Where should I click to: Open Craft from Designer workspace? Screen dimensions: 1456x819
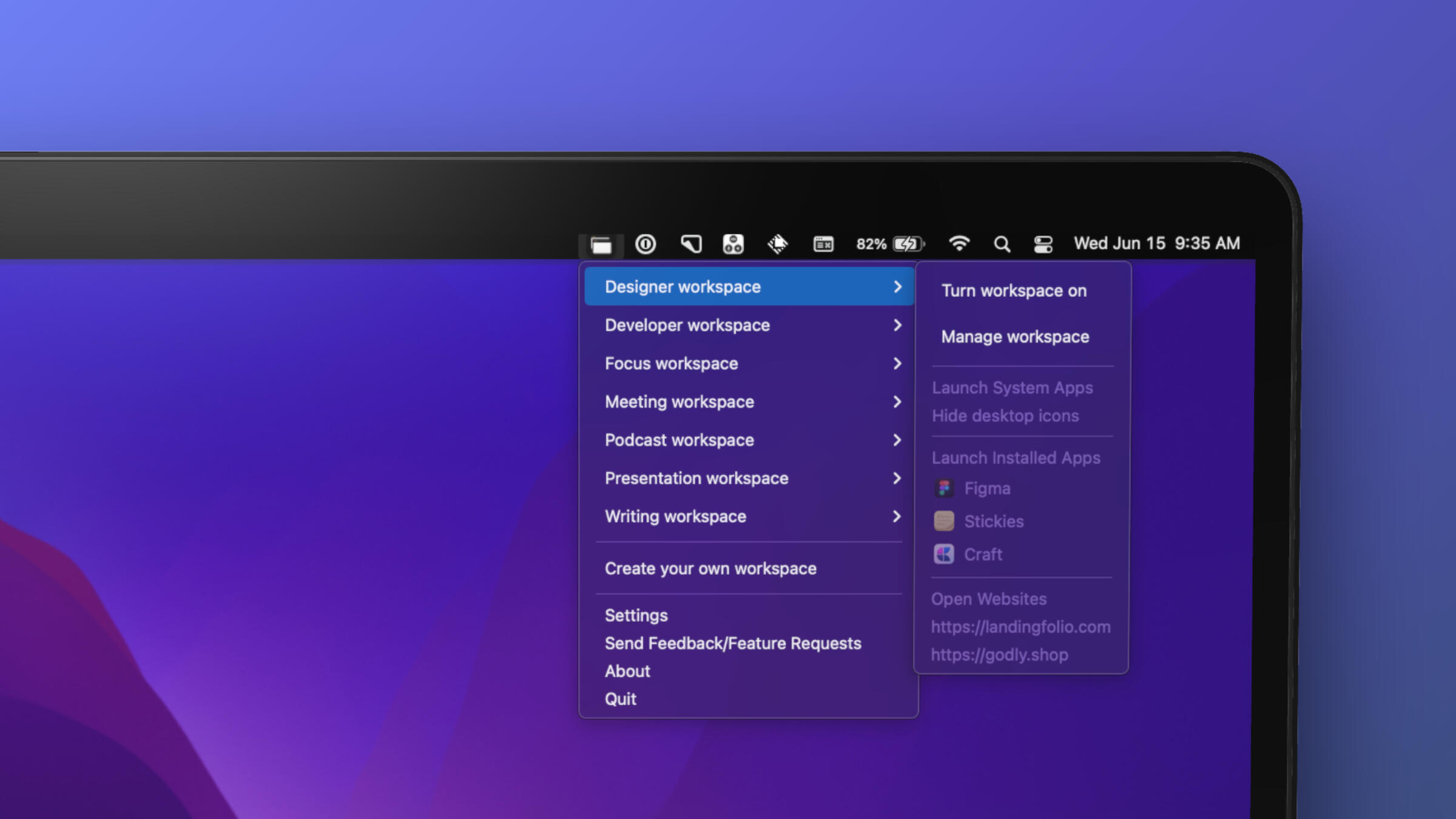coord(984,554)
